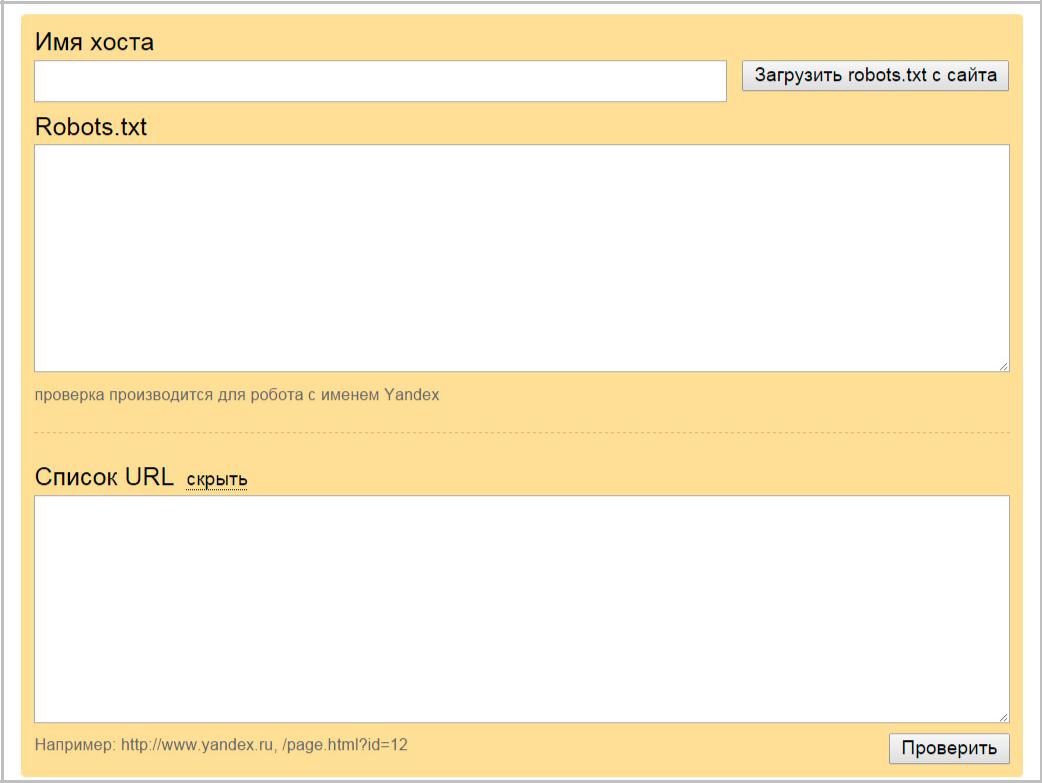The width and height of the screenshot is (1042, 783).
Task: Click the word именем in the hint text
Action: [x=351, y=395]
